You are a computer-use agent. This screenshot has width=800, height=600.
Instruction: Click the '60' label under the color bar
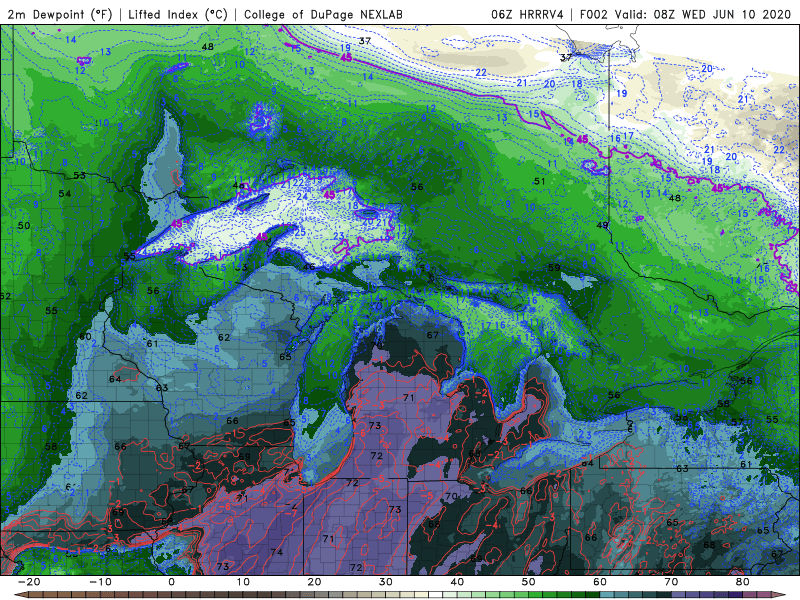600,582
